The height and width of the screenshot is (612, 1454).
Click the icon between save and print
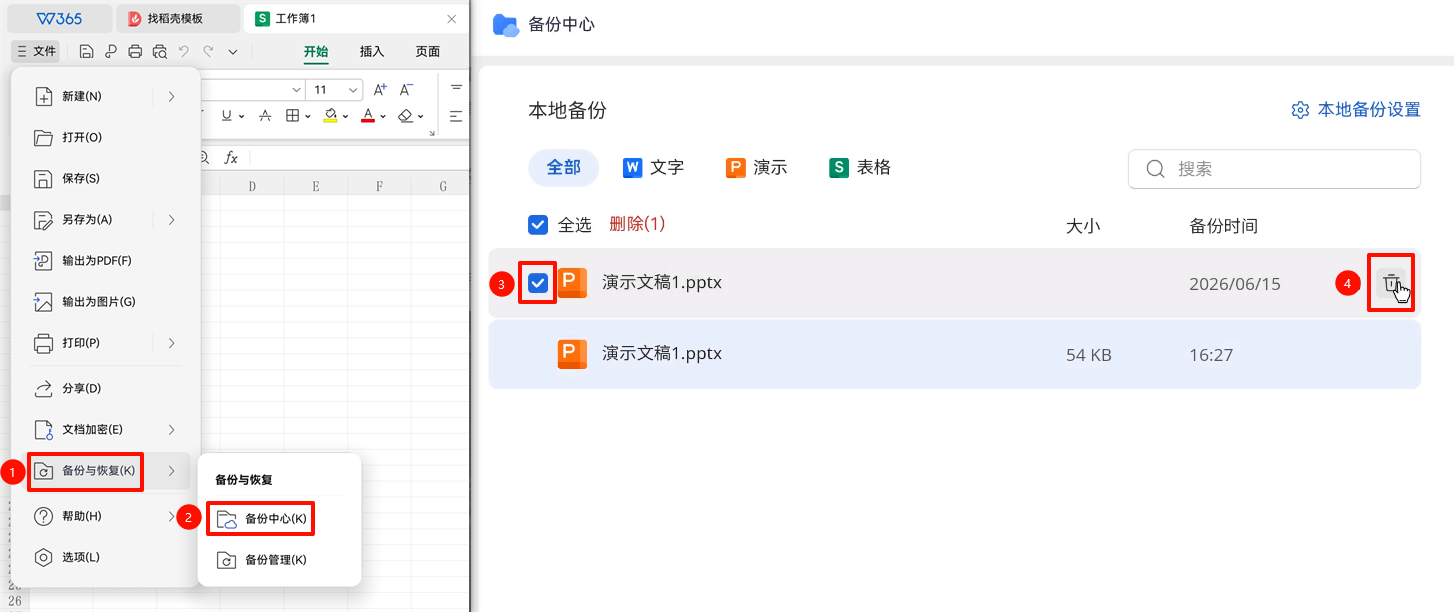[110, 51]
